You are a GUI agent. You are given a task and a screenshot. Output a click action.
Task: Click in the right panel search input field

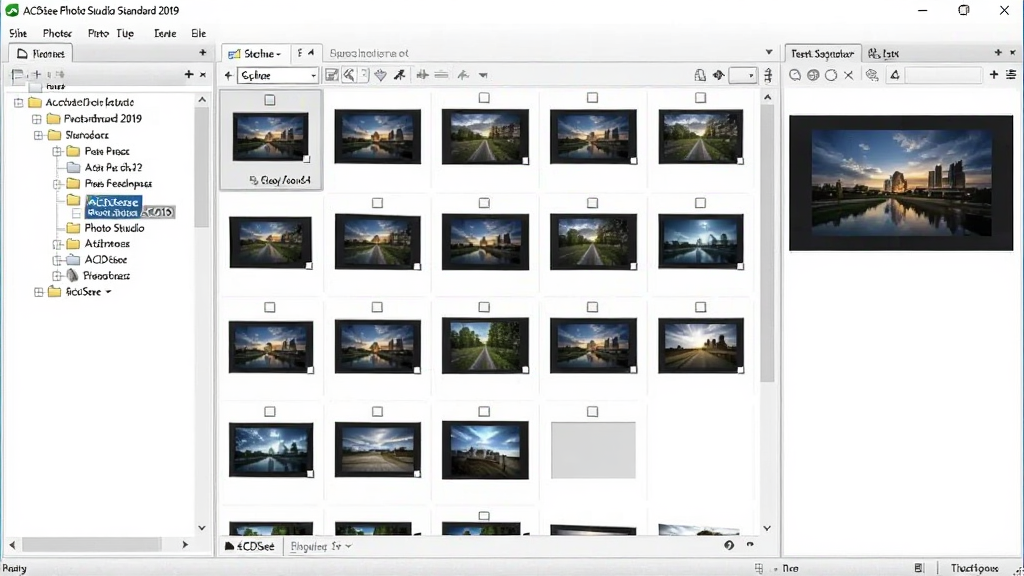[943, 75]
